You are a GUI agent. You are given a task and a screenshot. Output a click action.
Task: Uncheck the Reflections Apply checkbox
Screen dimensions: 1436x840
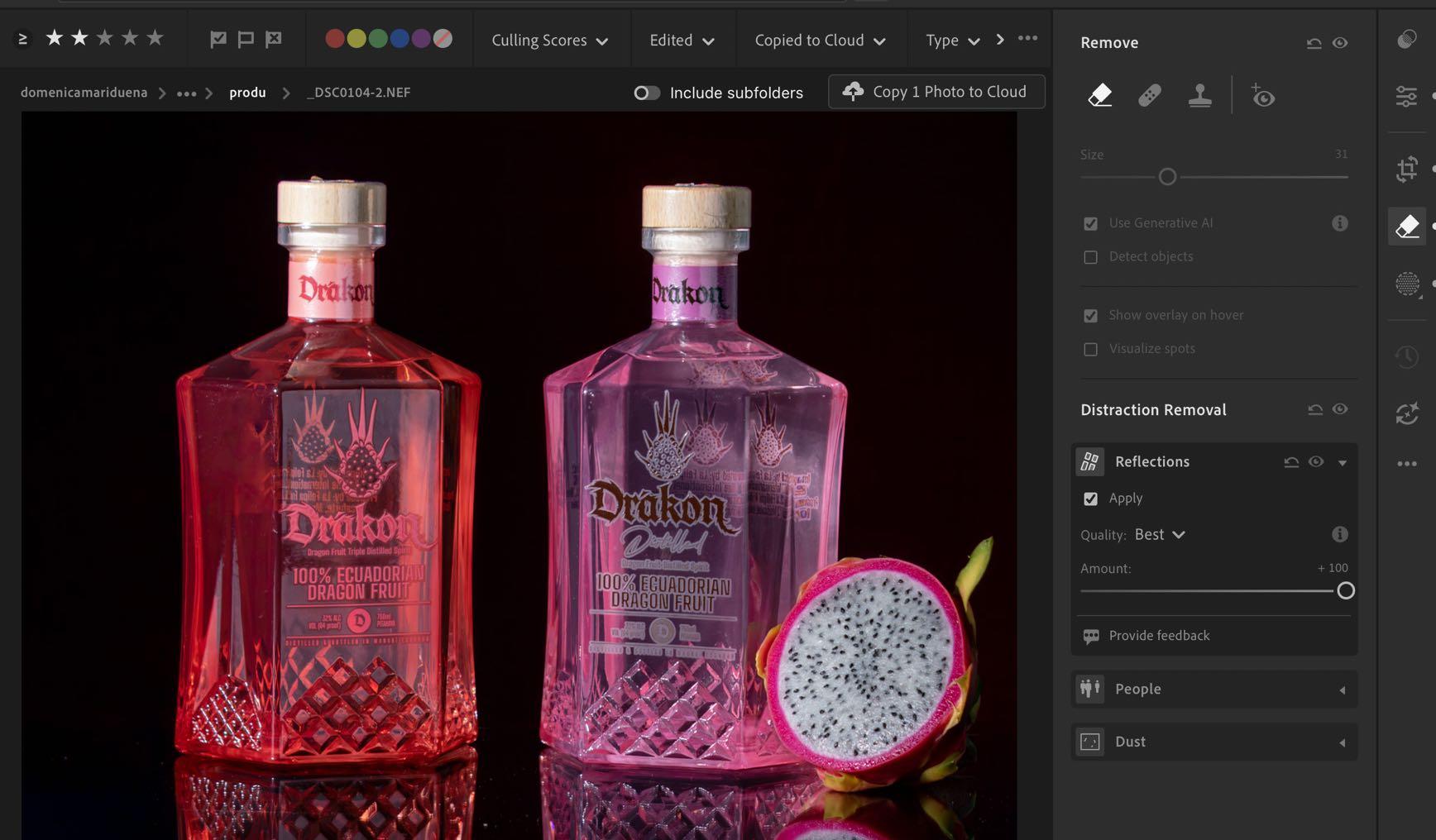1090,499
